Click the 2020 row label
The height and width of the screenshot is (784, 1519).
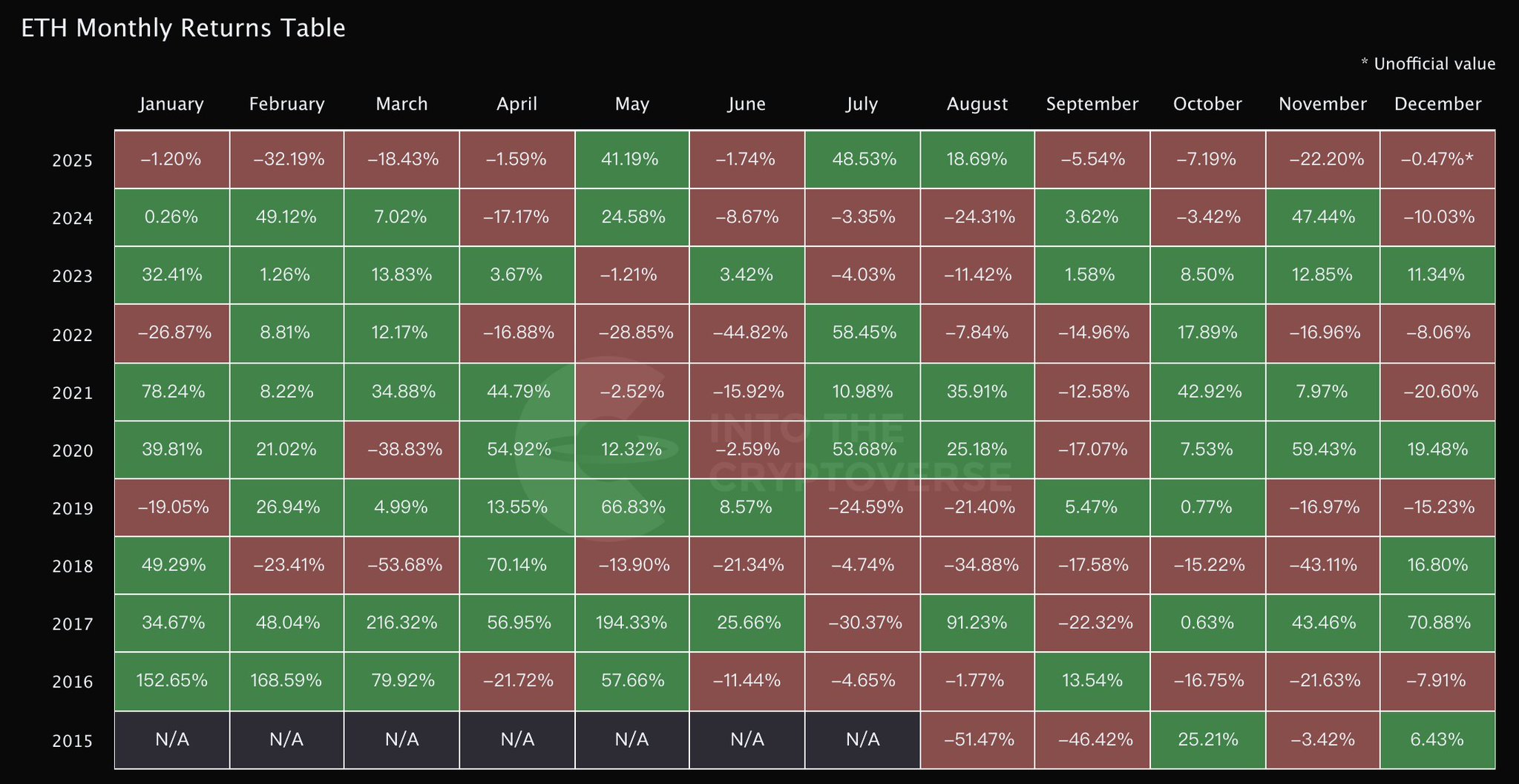pos(73,450)
